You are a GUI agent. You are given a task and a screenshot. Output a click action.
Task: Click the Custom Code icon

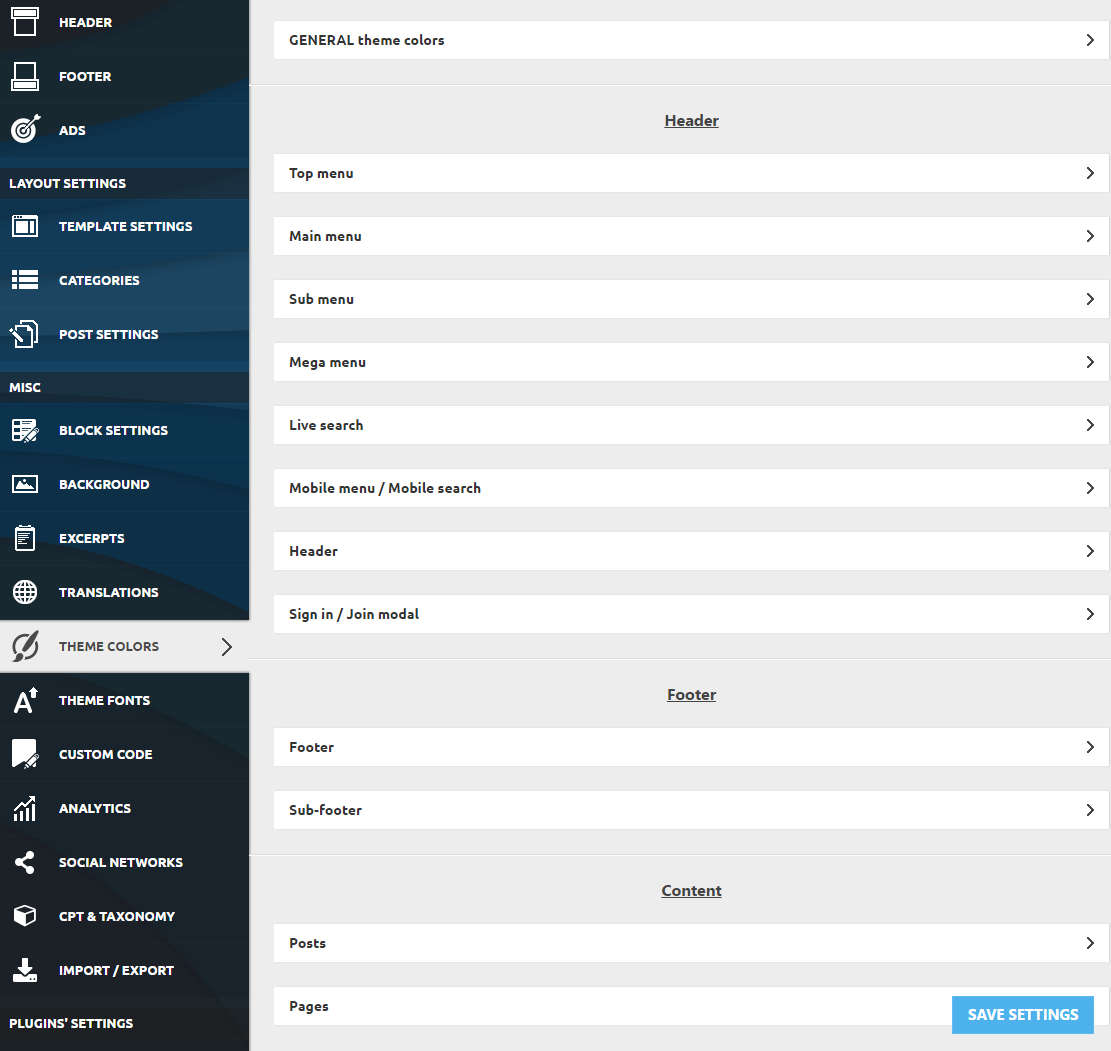26,754
